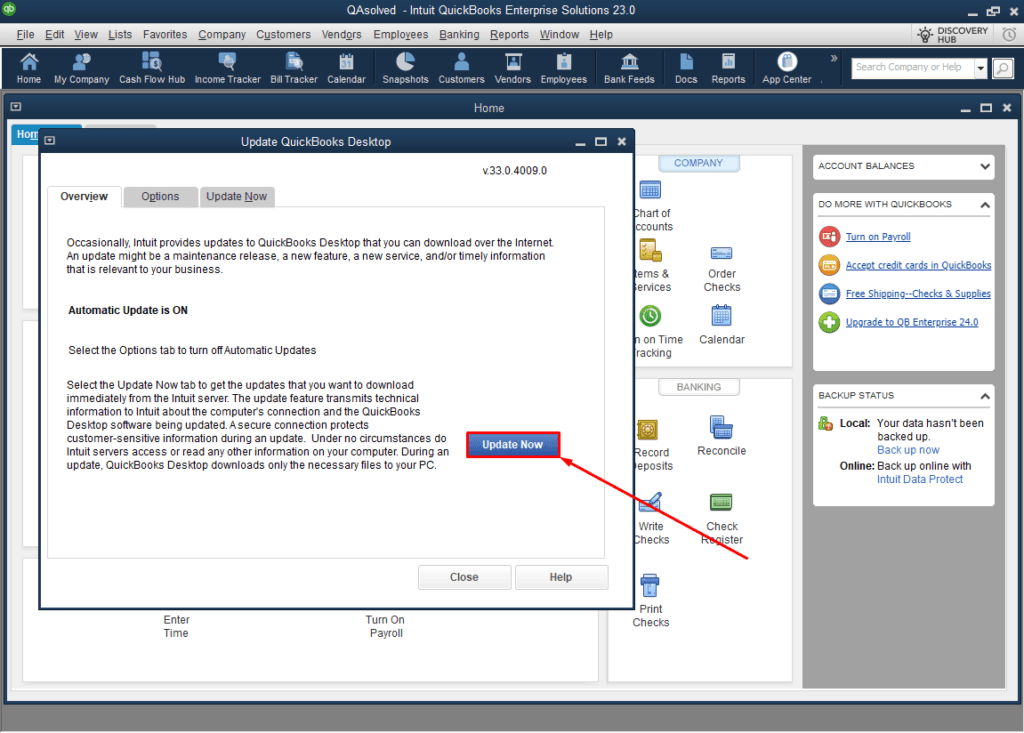
Task: Open the Calendar from the toolbar
Action: click(346, 67)
